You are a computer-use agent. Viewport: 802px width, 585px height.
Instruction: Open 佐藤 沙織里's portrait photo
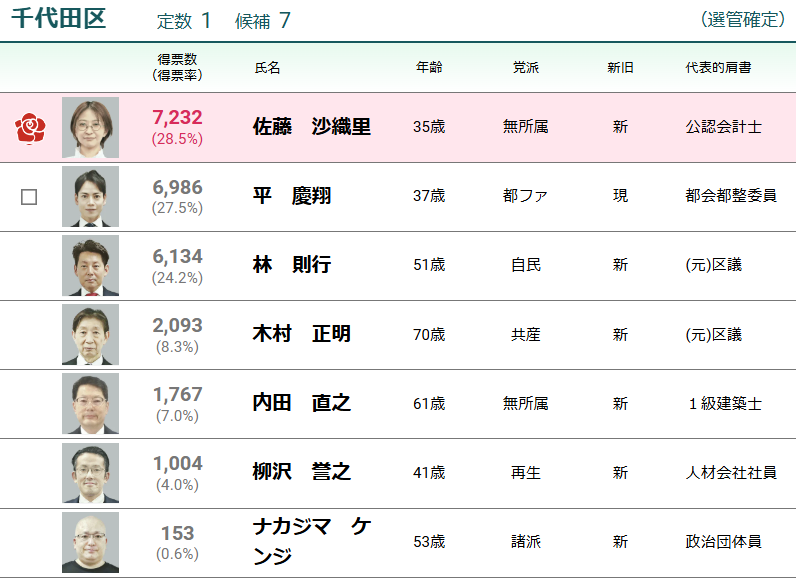91,127
